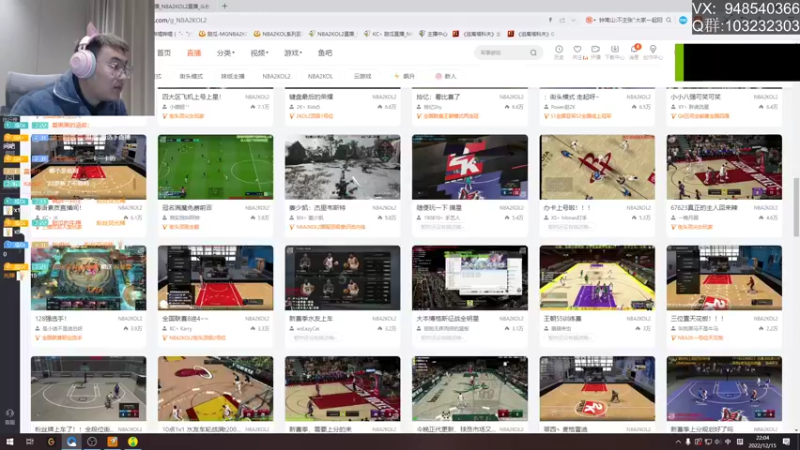
Task: Open the 四大区飞机上号上星 stream title
Action: (x=191, y=96)
